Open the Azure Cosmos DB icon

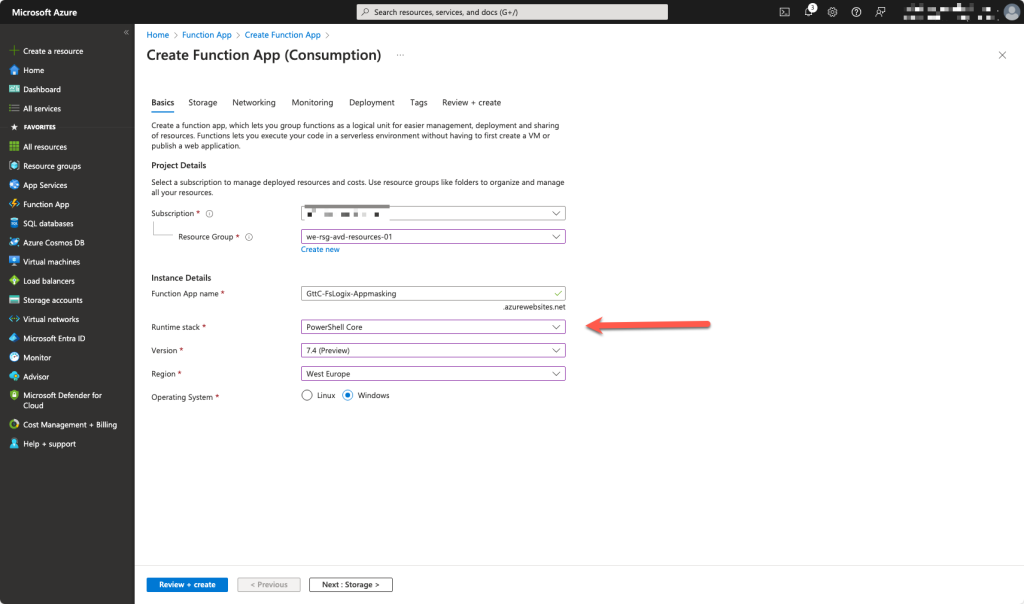tap(14, 242)
